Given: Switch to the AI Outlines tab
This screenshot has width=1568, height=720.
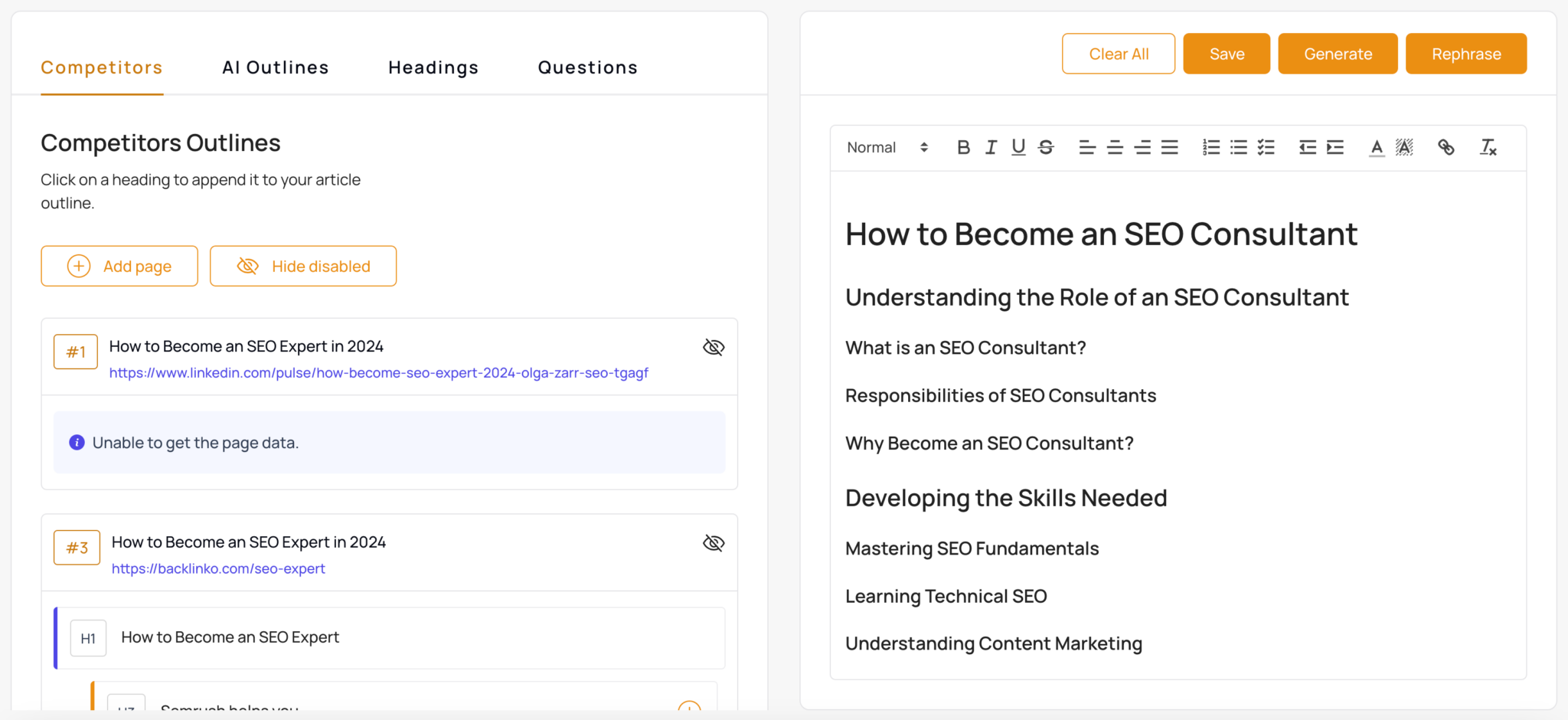Looking at the screenshot, I should pos(275,67).
